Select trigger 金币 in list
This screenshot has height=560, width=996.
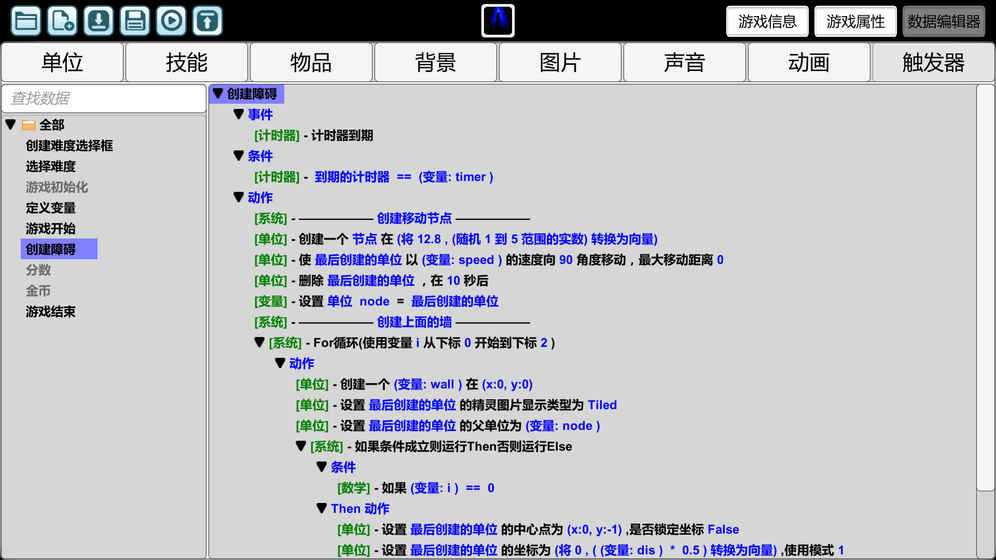click(x=38, y=291)
